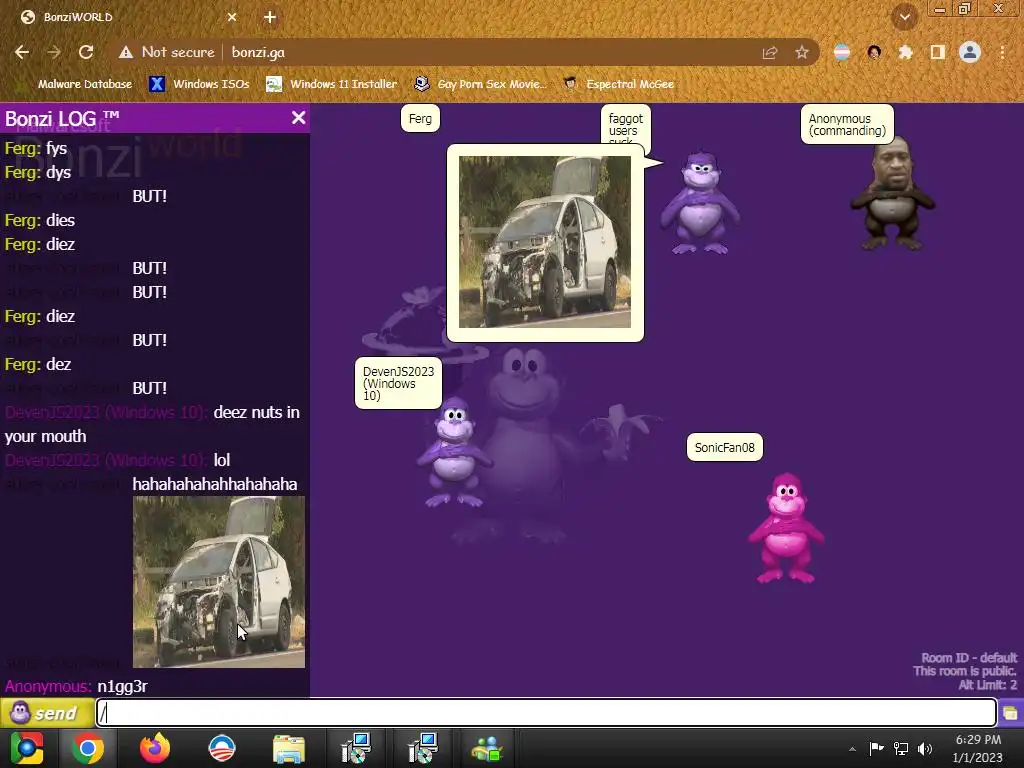Screen dimensions: 1024x768
Task: Open the Start menu on the taskbar
Action: (27, 748)
